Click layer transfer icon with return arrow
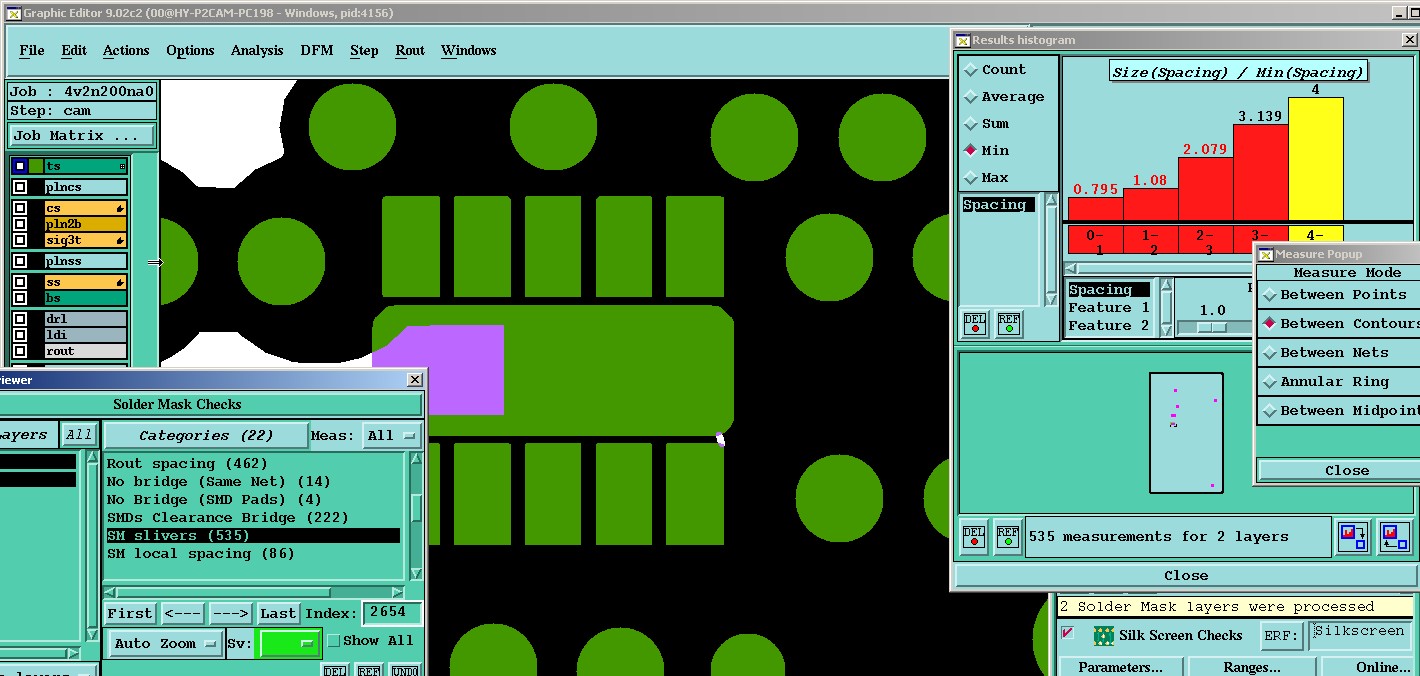1420x676 pixels. tap(1394, 537)
